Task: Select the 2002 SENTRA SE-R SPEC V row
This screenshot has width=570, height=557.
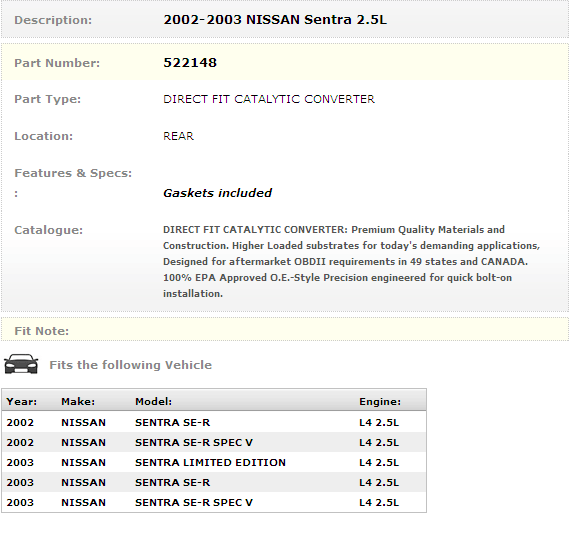Action: click(x=214, y=442)
